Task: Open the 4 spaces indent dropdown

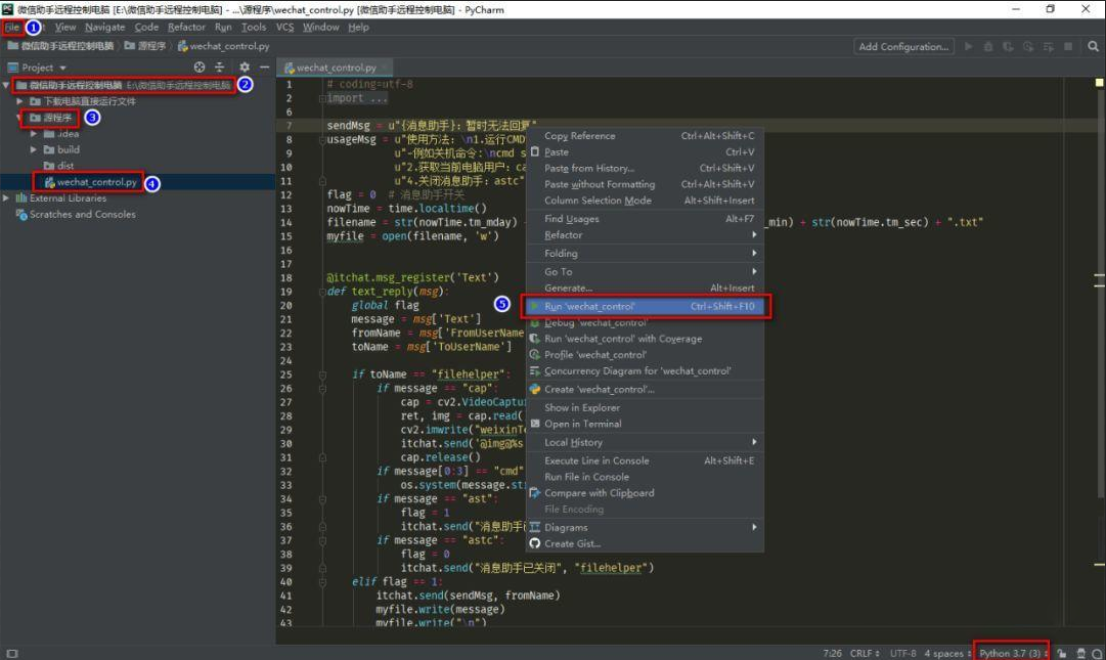Action: click(947, 654)
